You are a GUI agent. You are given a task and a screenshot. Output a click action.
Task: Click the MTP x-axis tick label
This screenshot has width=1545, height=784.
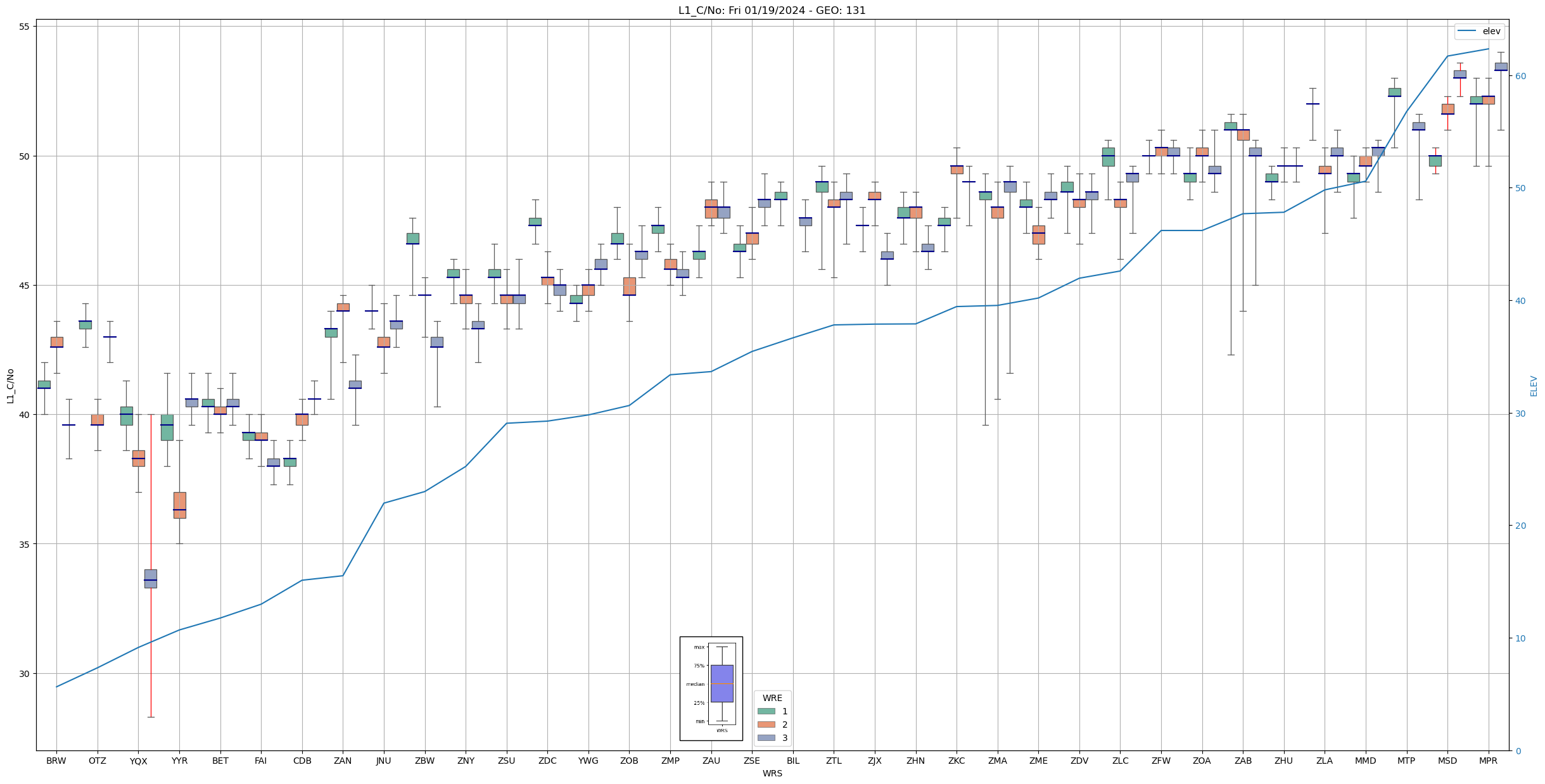(1406, 761)
